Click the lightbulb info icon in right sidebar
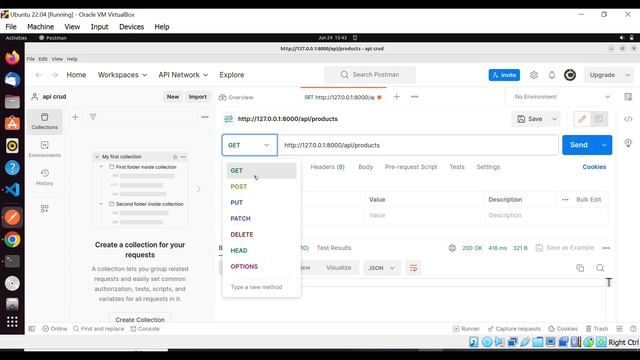 (x=628, y=143)
